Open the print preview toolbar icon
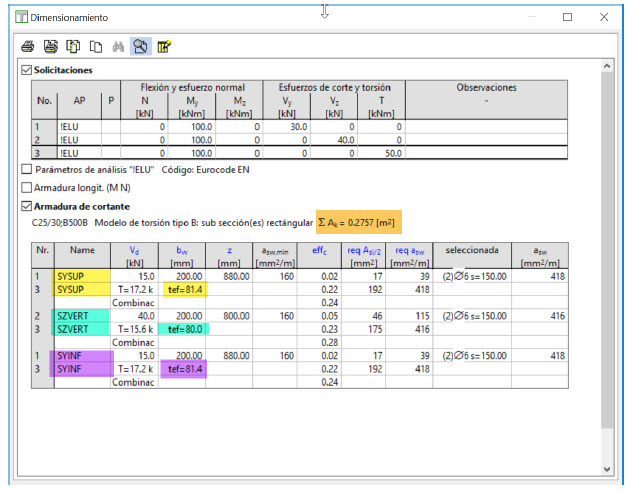Image resolution: width=629 pixels, height=494 pixels. coord(50,46)
